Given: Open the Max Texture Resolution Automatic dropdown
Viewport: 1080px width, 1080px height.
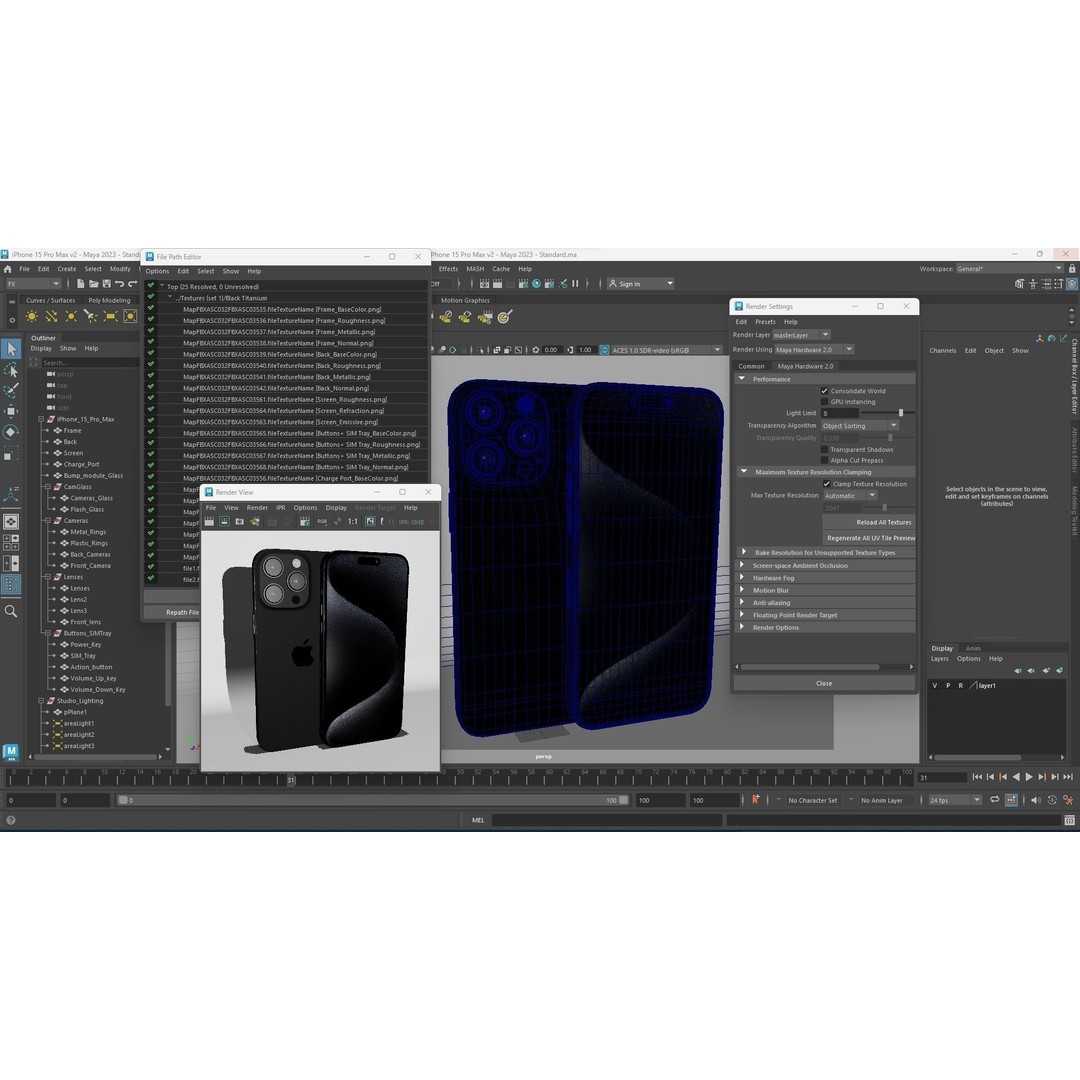Looking at the screenshot, I should pos(850,495).
